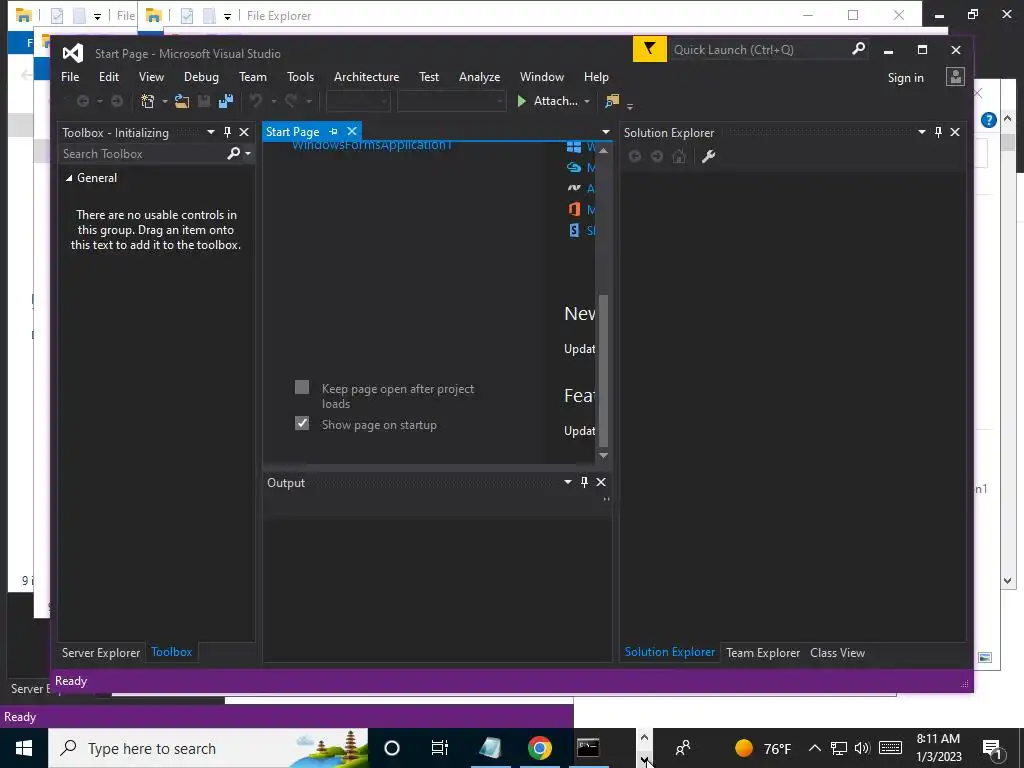Click the Cortana circle taskbar icon
1024x768 pixels.
(392, 748)
